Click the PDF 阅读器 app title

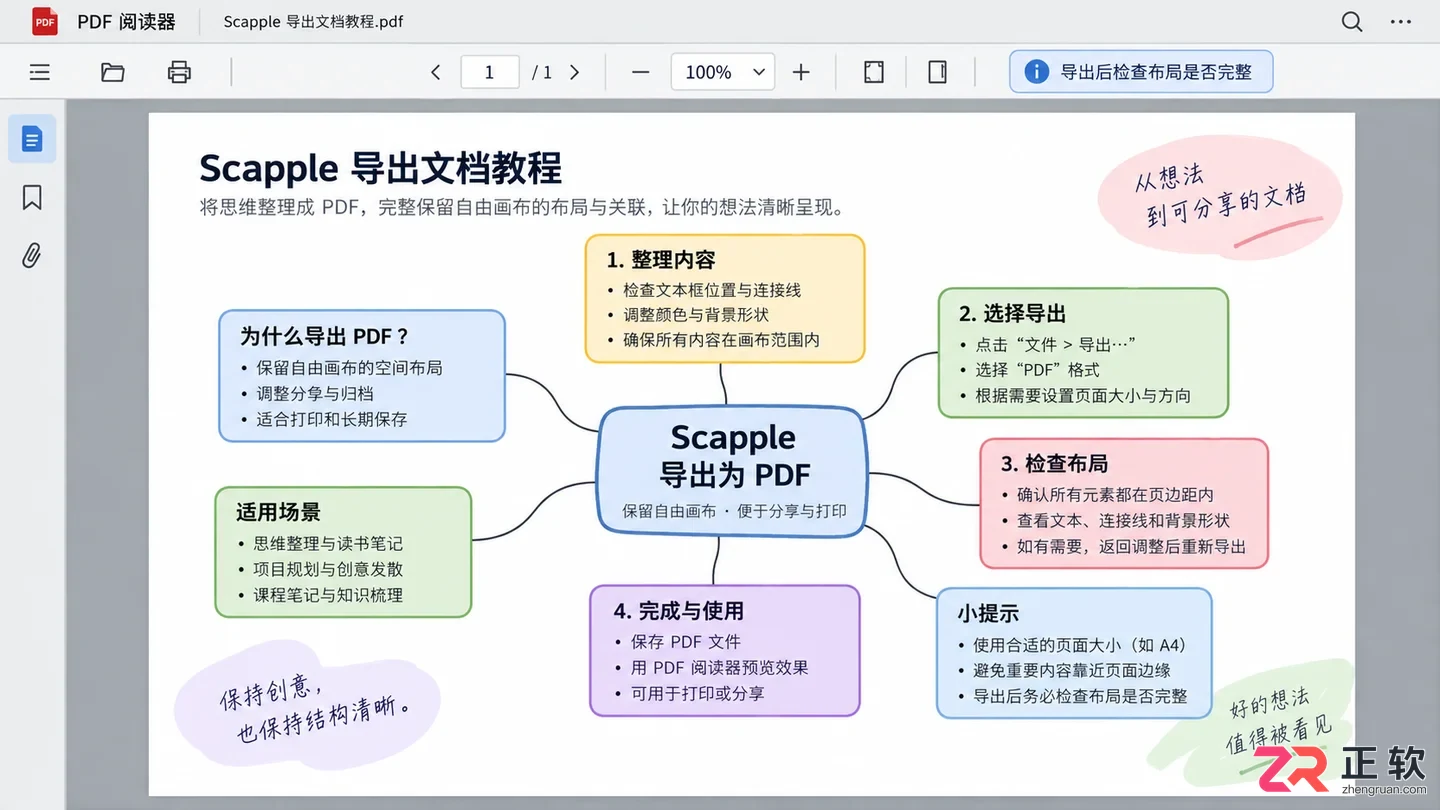(x=126, y=21)
